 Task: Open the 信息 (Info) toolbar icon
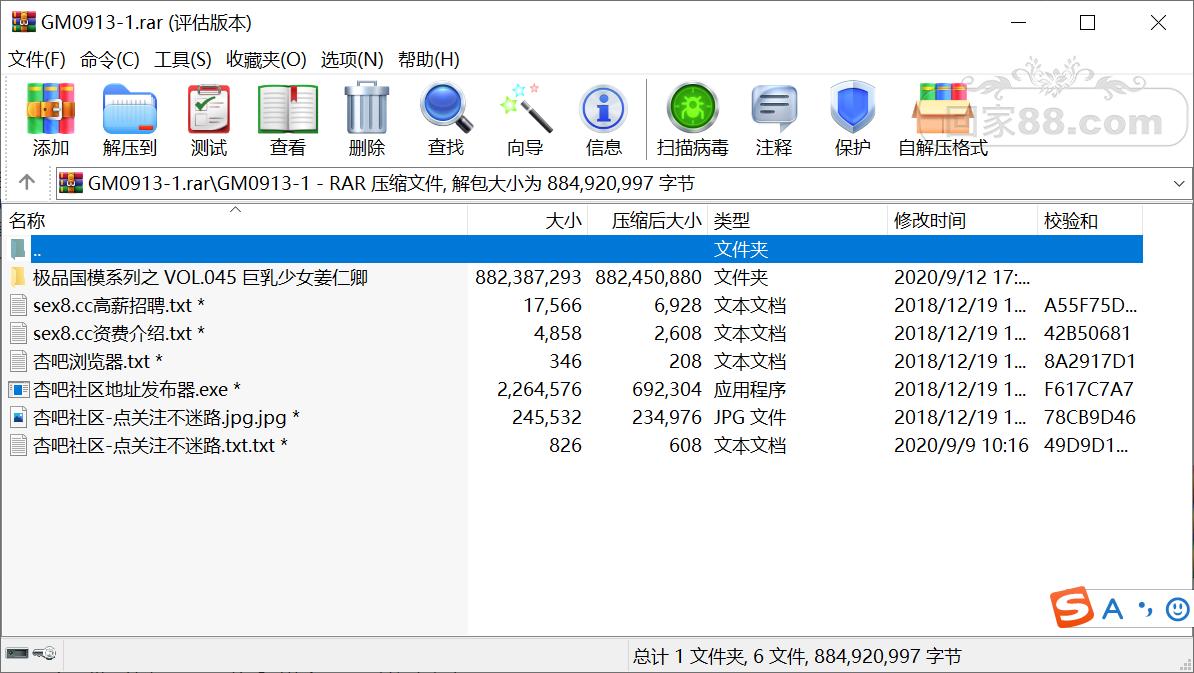604,109
